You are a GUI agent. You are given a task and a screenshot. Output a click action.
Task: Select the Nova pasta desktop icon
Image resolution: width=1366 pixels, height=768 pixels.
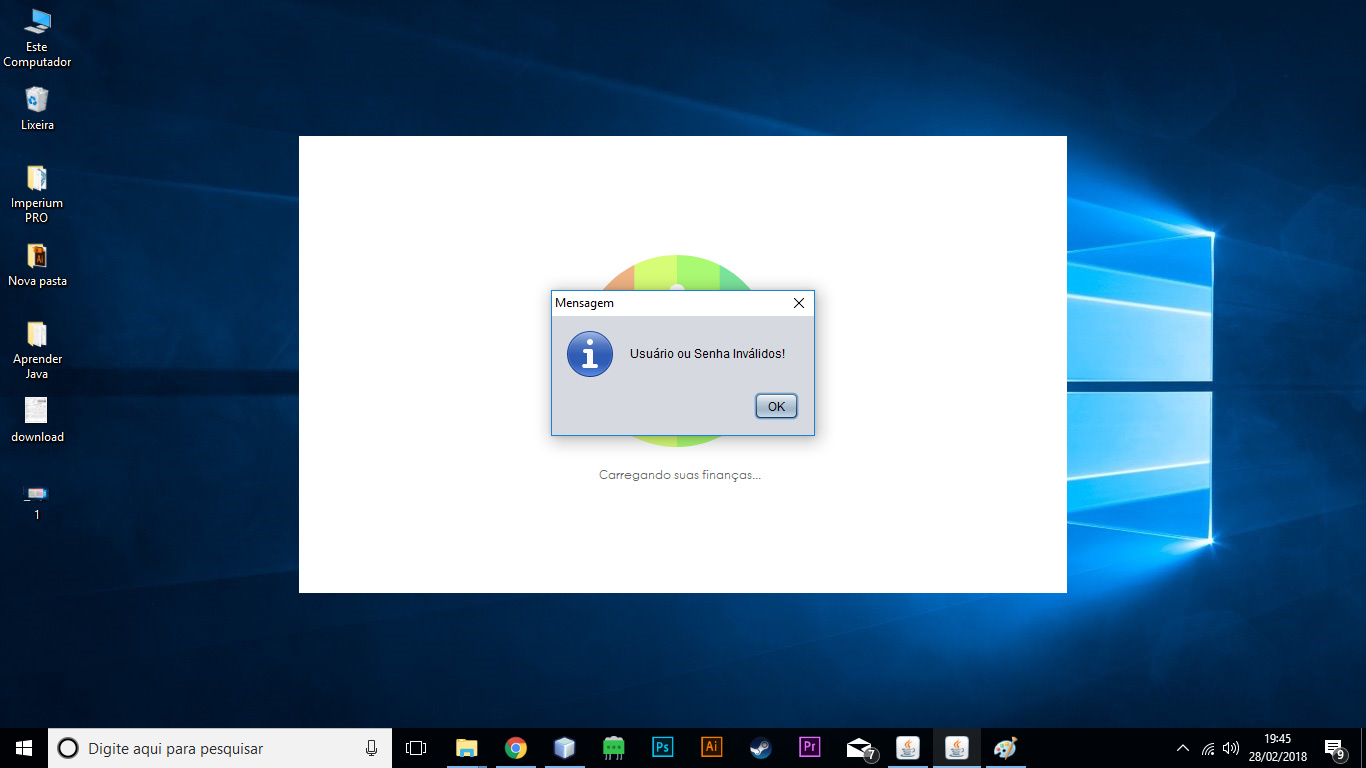point(37,265)
